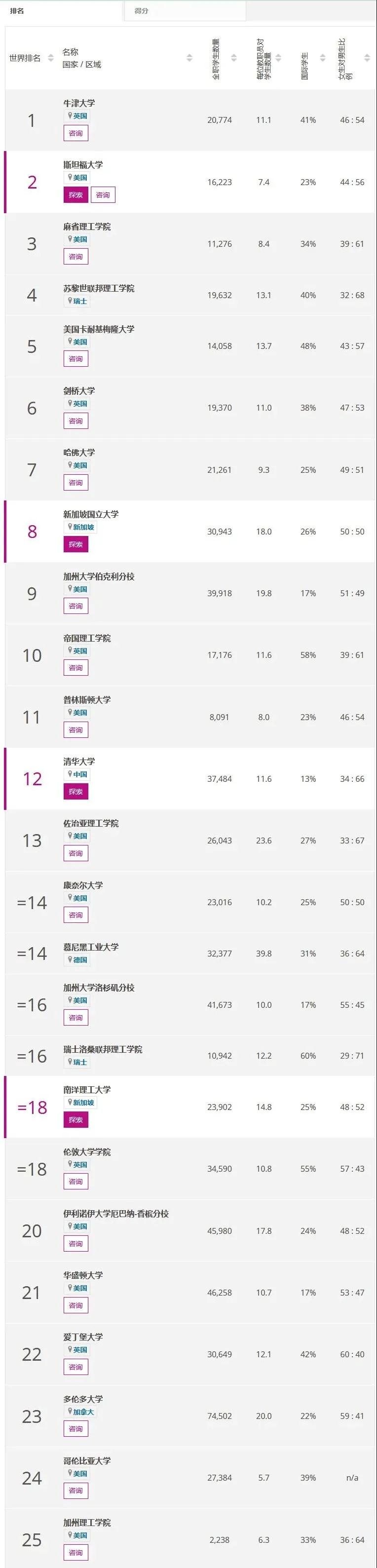Sort by name column arrows
377x1568 pixels.
(x=189, y=58)
